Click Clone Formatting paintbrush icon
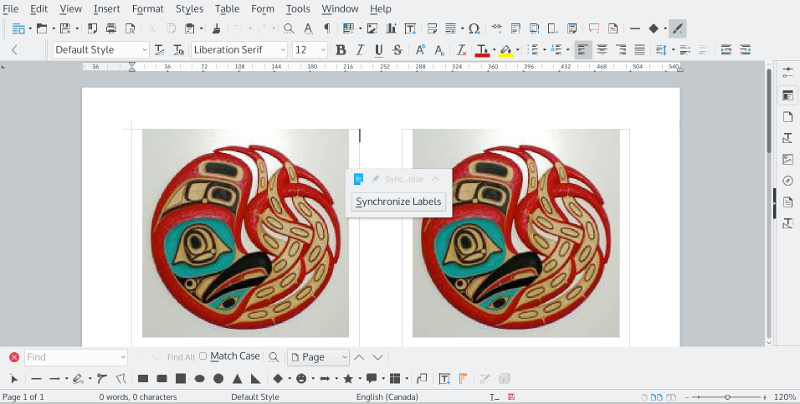Image resolution: width=800 pixels, height=404 pixels. pyautogui.click(x=216, y=29)
